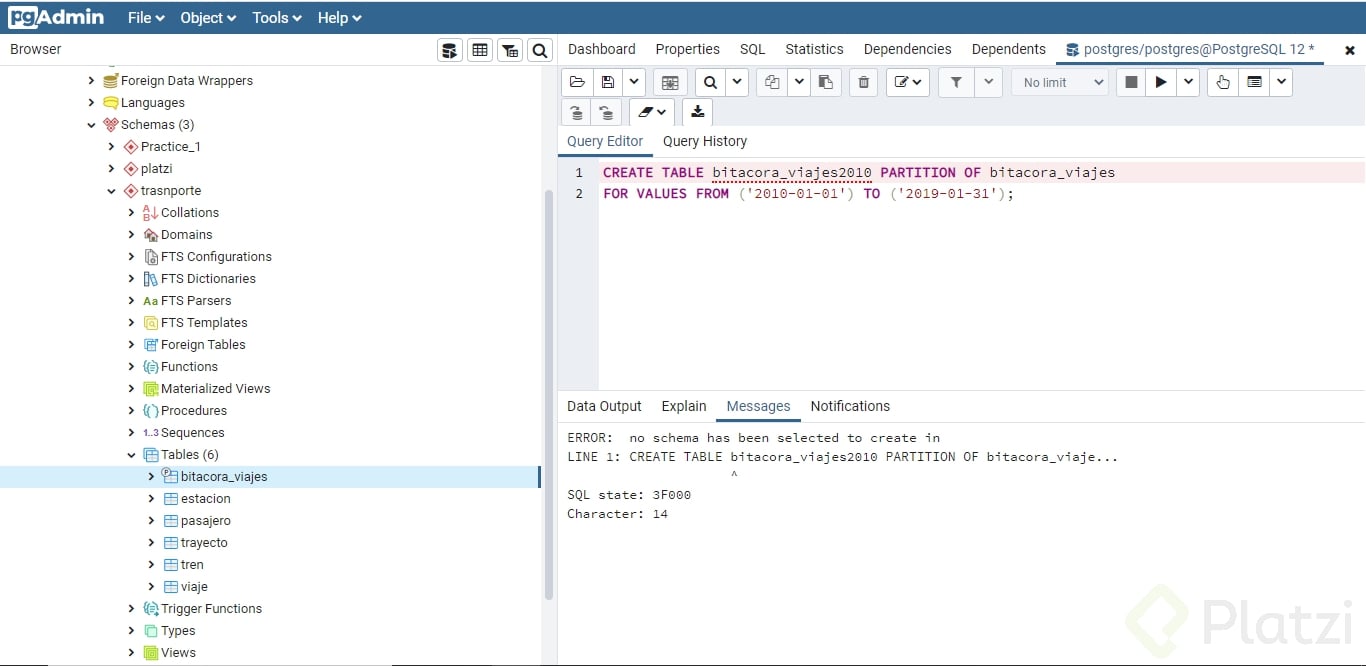The width and height of the screenshot is (1366, 666).
Task: Open the Filter options dropdown arrow
Action: coord(988,82)
